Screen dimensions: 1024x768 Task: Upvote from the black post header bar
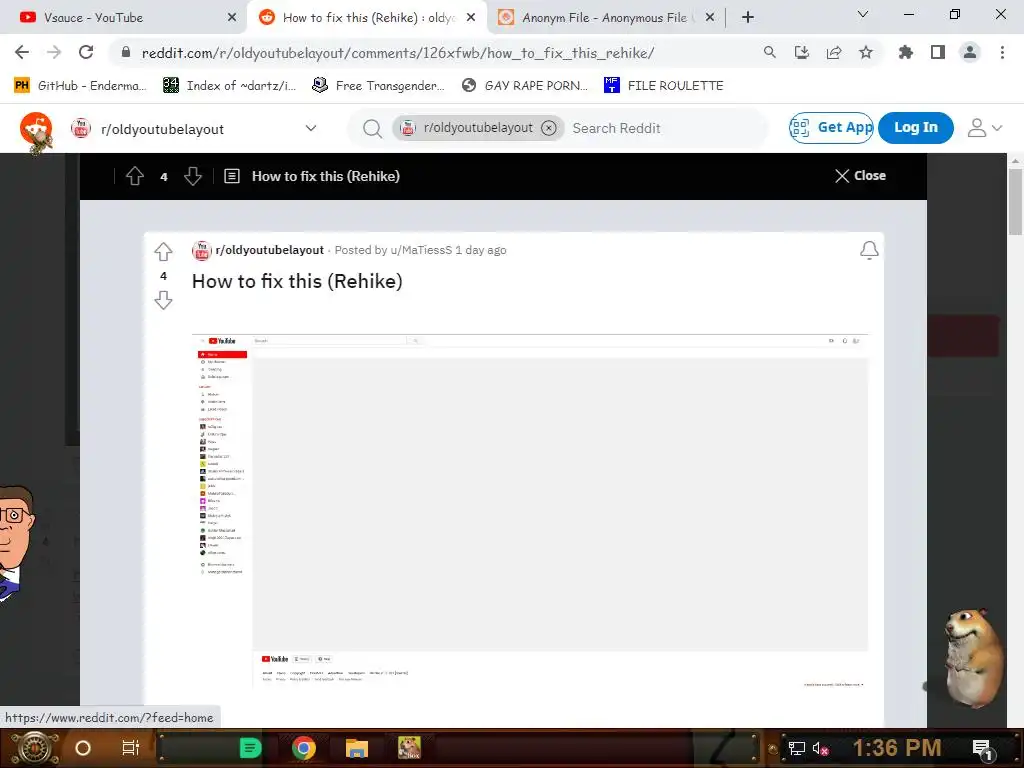click(135, 176)
